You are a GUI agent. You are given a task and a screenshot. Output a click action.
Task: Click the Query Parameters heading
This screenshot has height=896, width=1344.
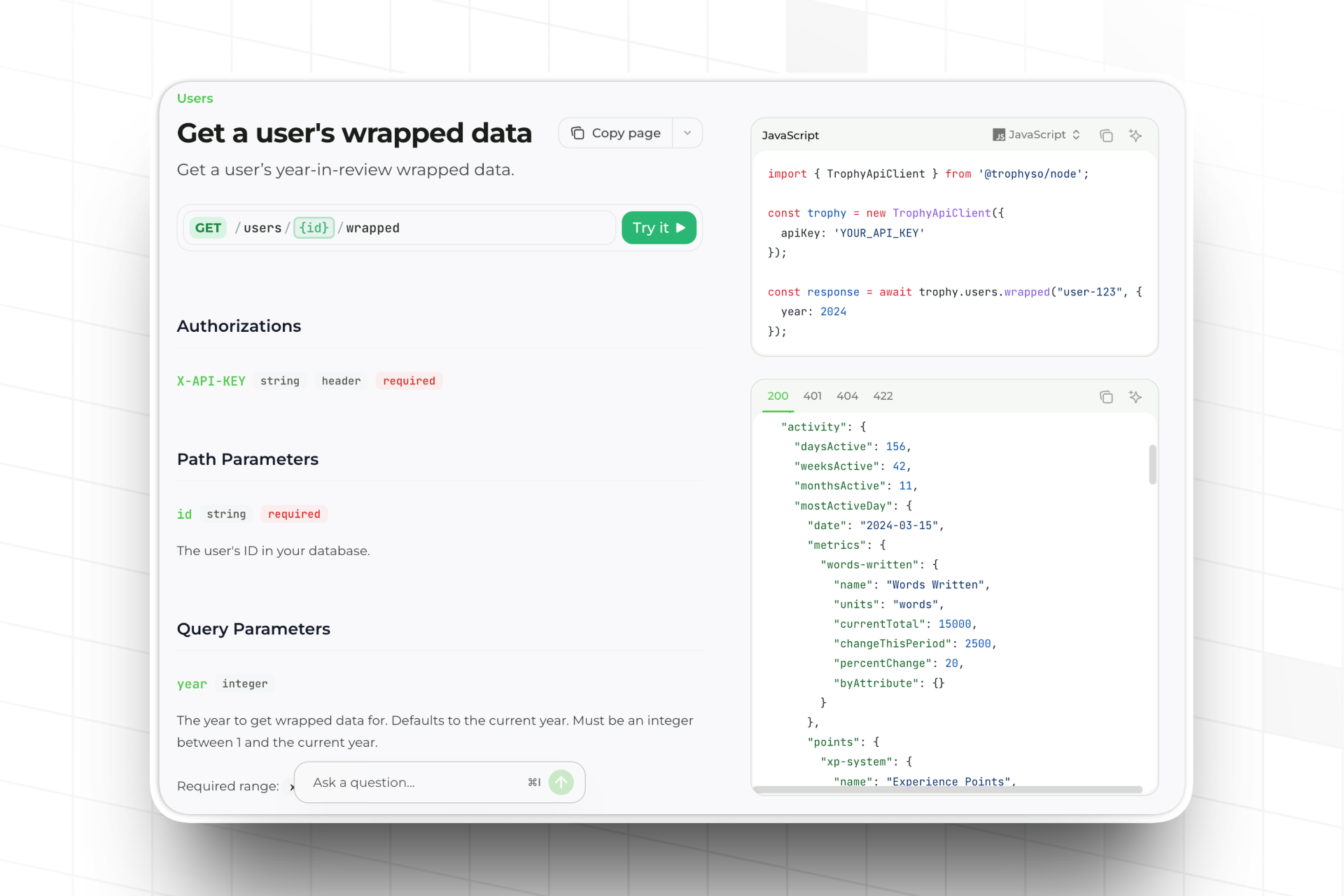[x=253, y=629]
